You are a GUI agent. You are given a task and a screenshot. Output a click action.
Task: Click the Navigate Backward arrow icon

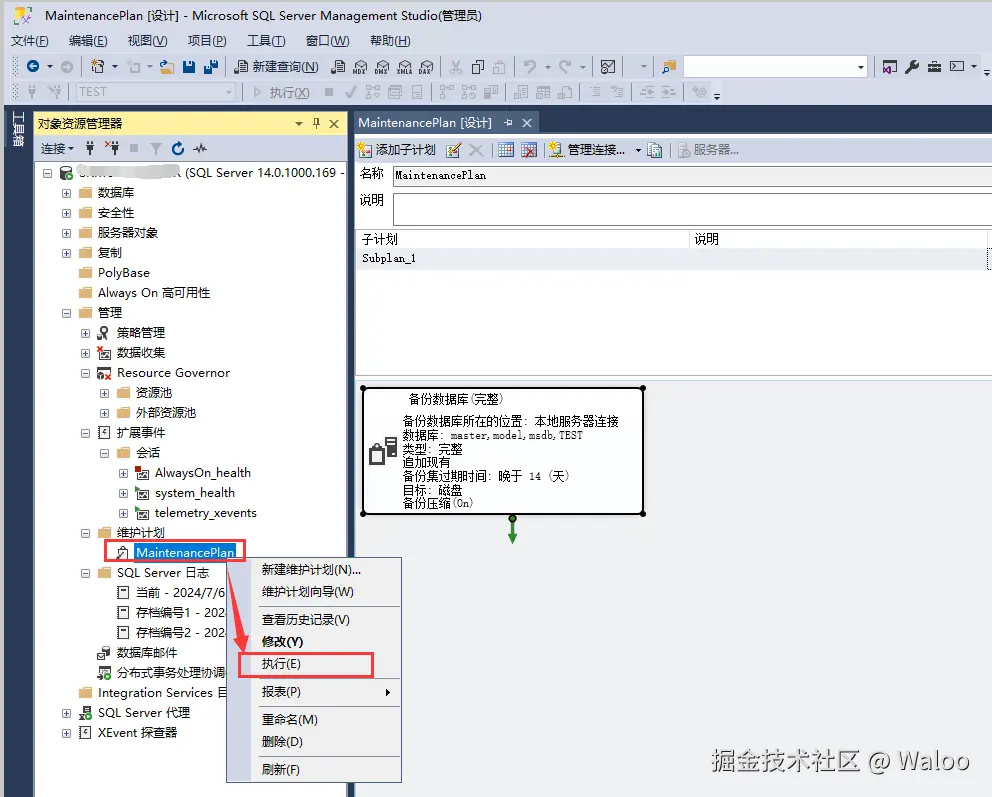click(x=33, y=66)
